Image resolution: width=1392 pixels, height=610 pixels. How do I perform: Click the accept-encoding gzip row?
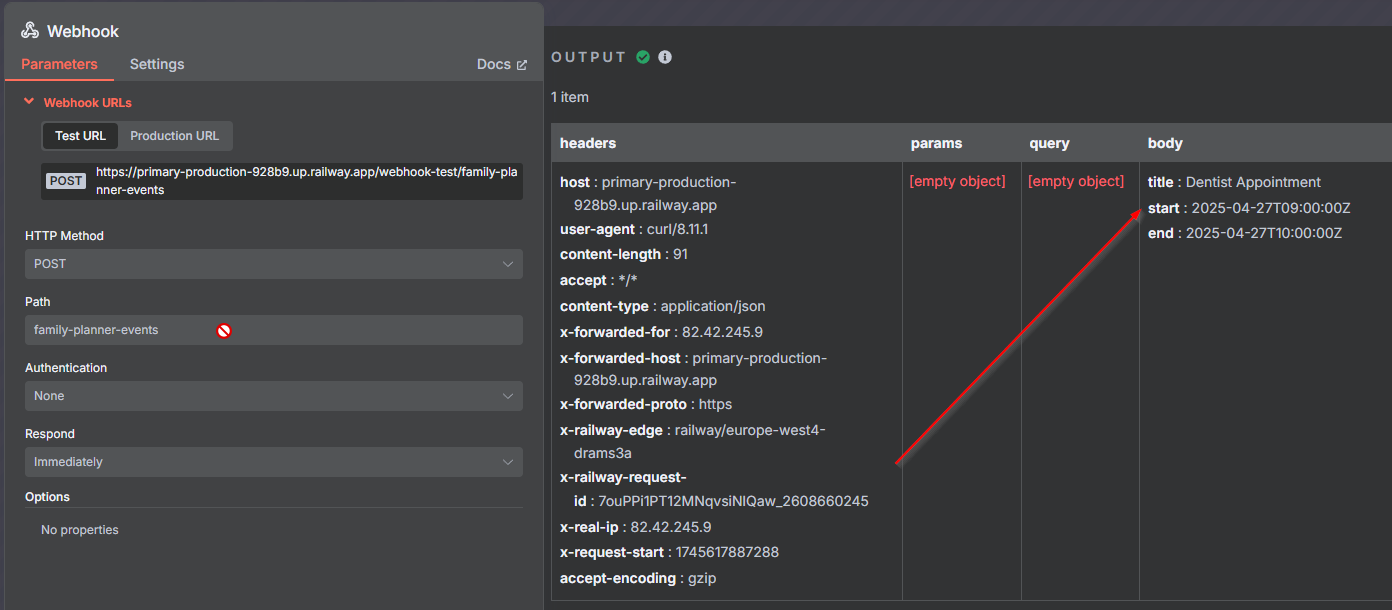pyautogui.click(x=638, y=578)
